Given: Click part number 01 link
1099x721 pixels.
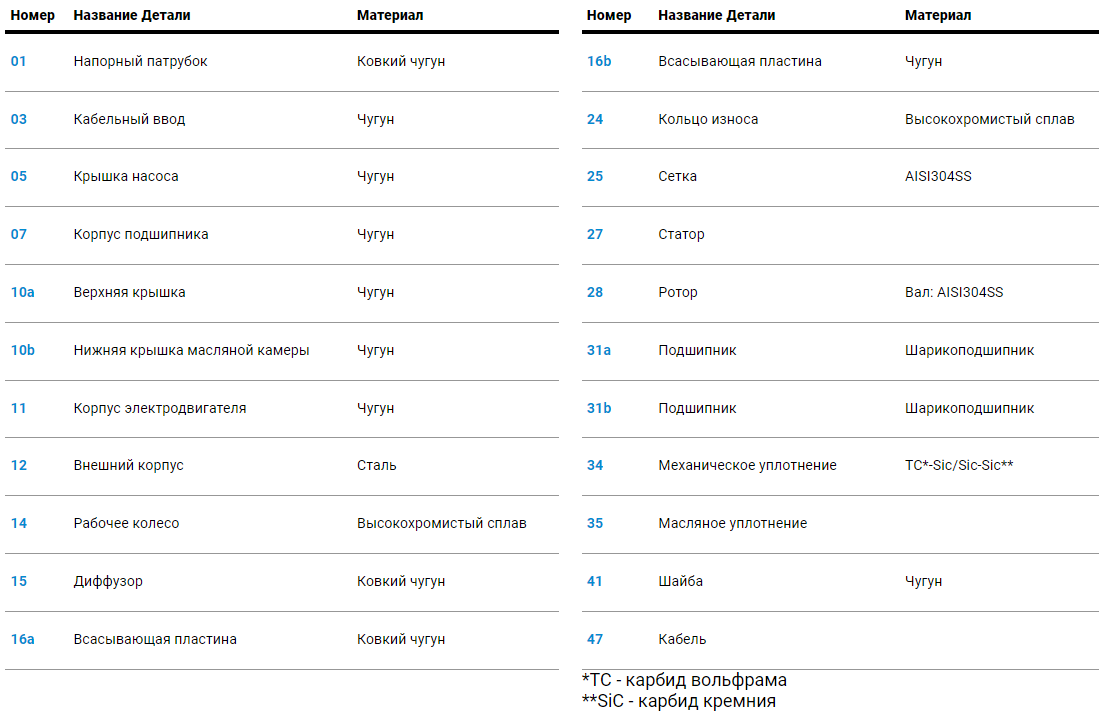Looking at the screenshot, I should click(x=19, y=61).
